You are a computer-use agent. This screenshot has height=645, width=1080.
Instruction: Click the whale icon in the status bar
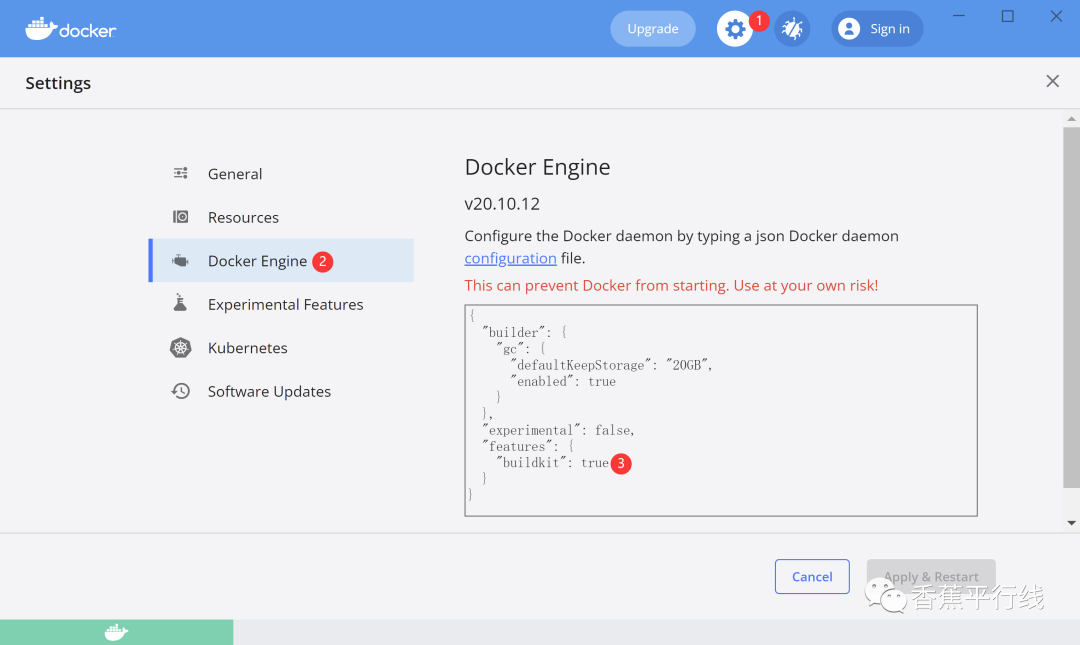[x=117, y=632]
